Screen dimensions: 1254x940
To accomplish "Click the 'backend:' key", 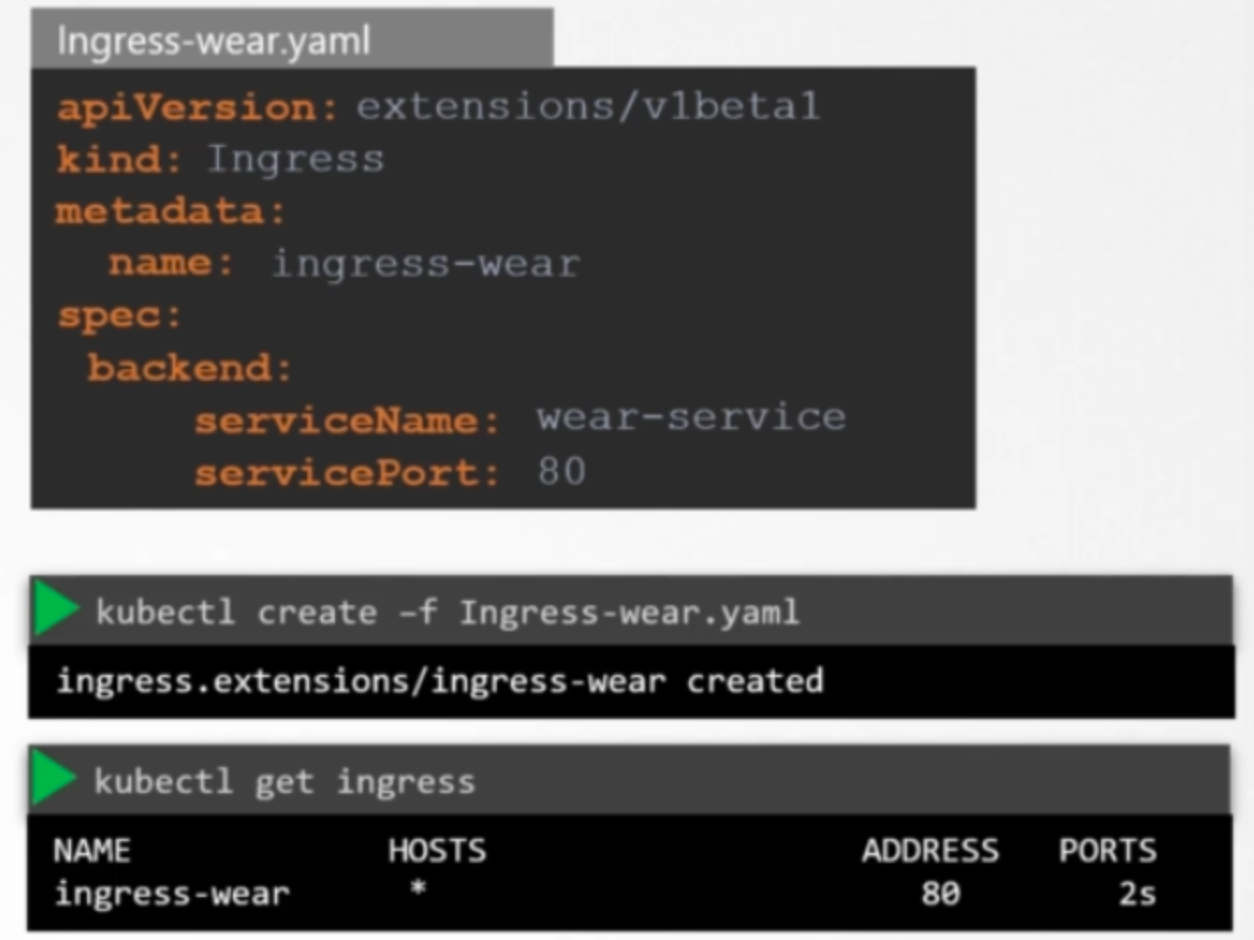I will [190, 368].
